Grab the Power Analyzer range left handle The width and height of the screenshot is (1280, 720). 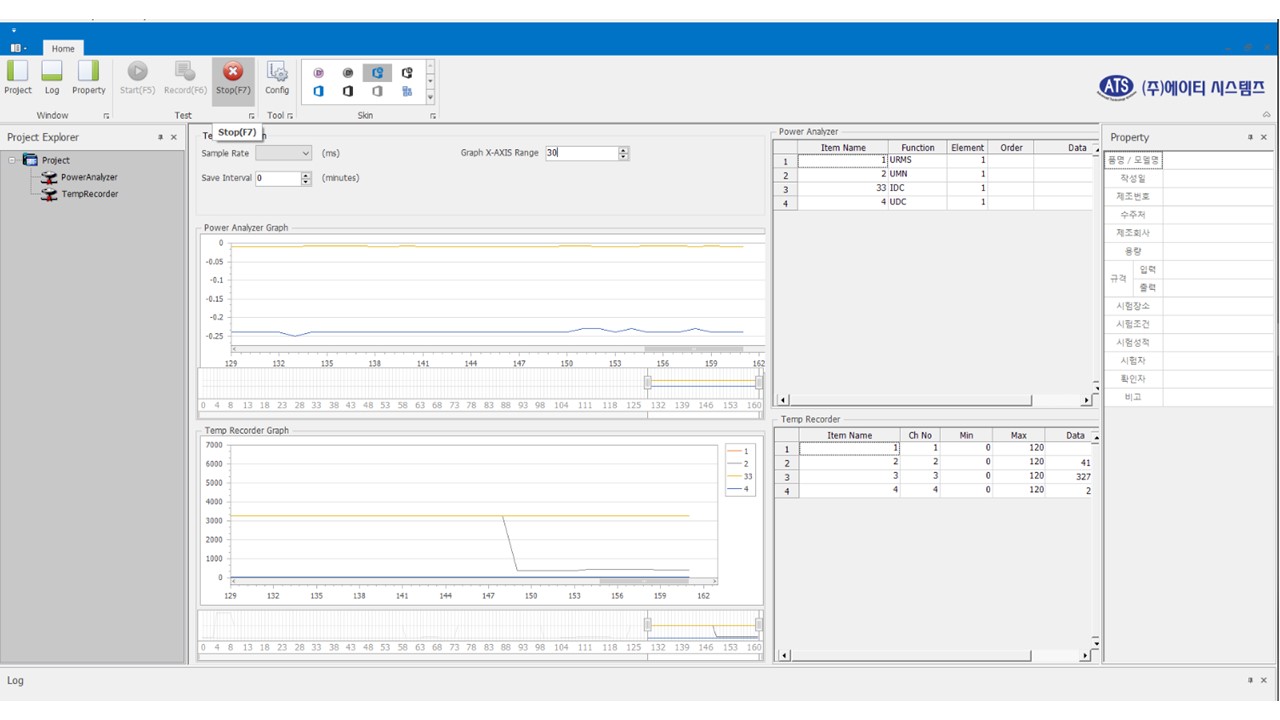648,382
